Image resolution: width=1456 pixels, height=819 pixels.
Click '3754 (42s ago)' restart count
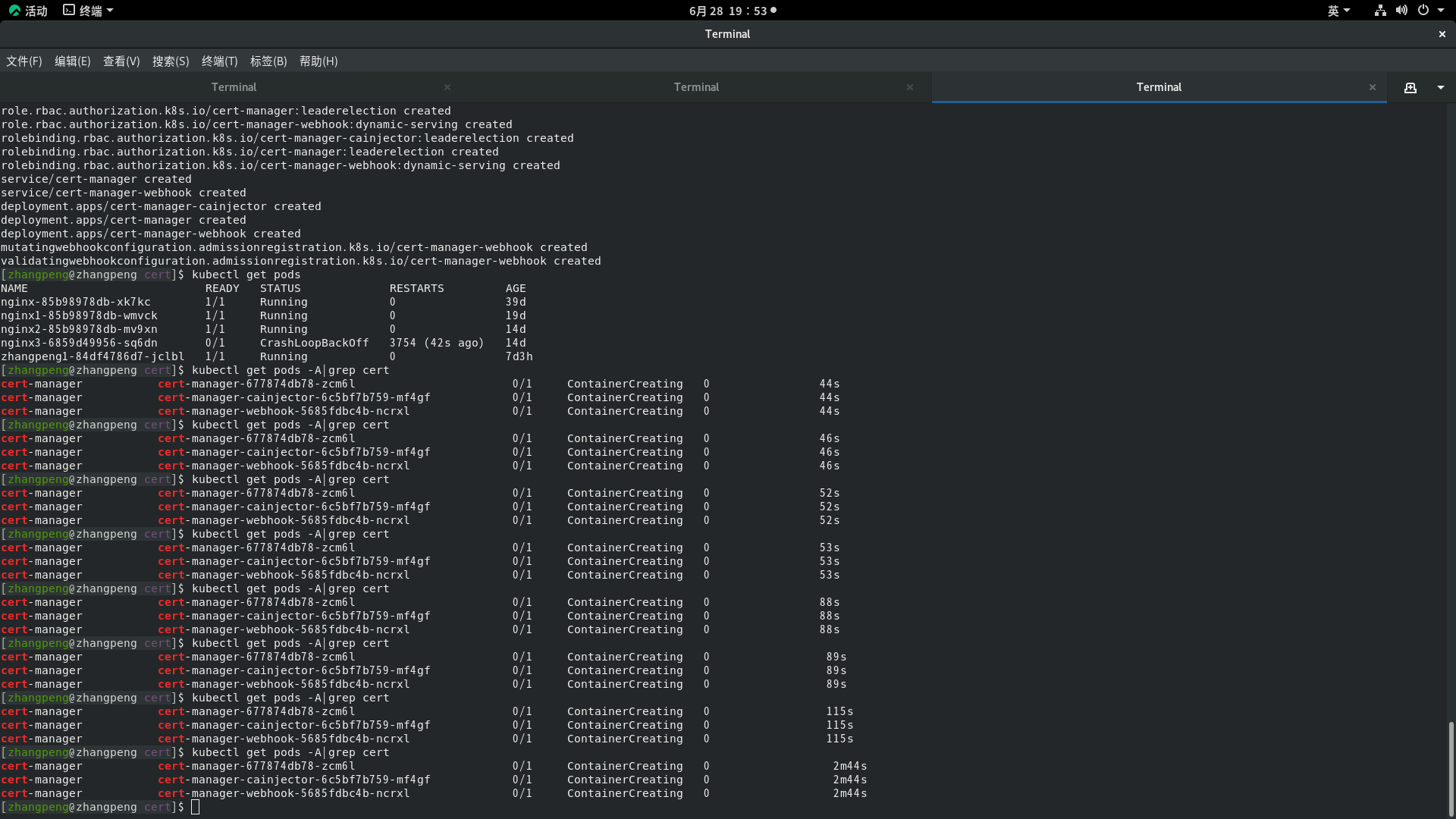[x=437, y=343]
